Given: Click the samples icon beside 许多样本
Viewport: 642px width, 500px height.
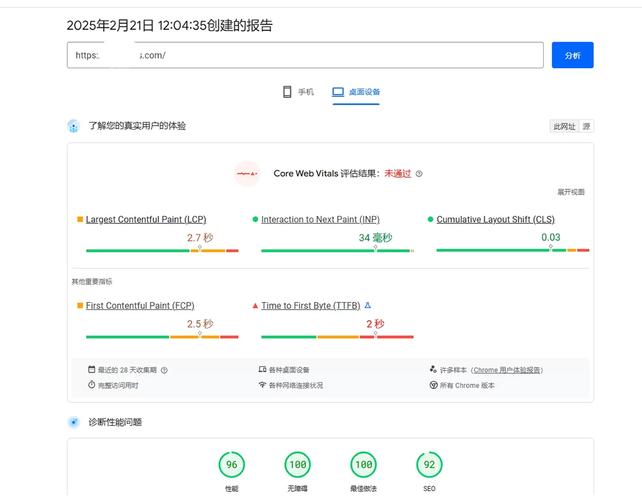Looking at the screenshot, I should point(433,369).
